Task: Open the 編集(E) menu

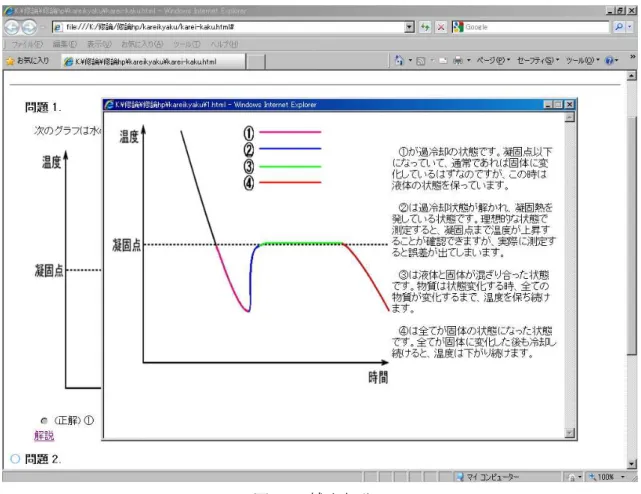Action: click(65, 44)
